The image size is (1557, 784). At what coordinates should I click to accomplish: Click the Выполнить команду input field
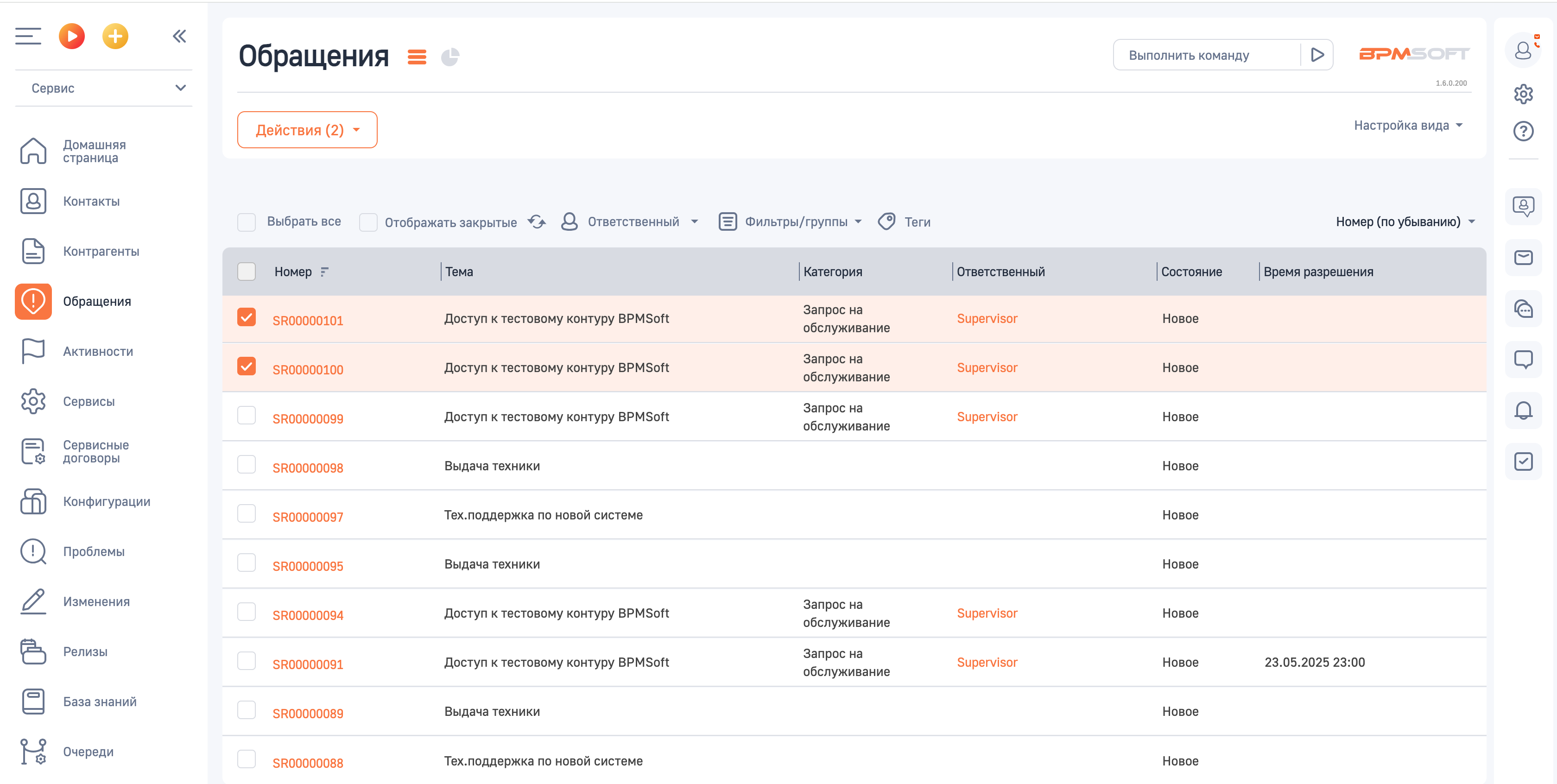(x=1206, y=55)
